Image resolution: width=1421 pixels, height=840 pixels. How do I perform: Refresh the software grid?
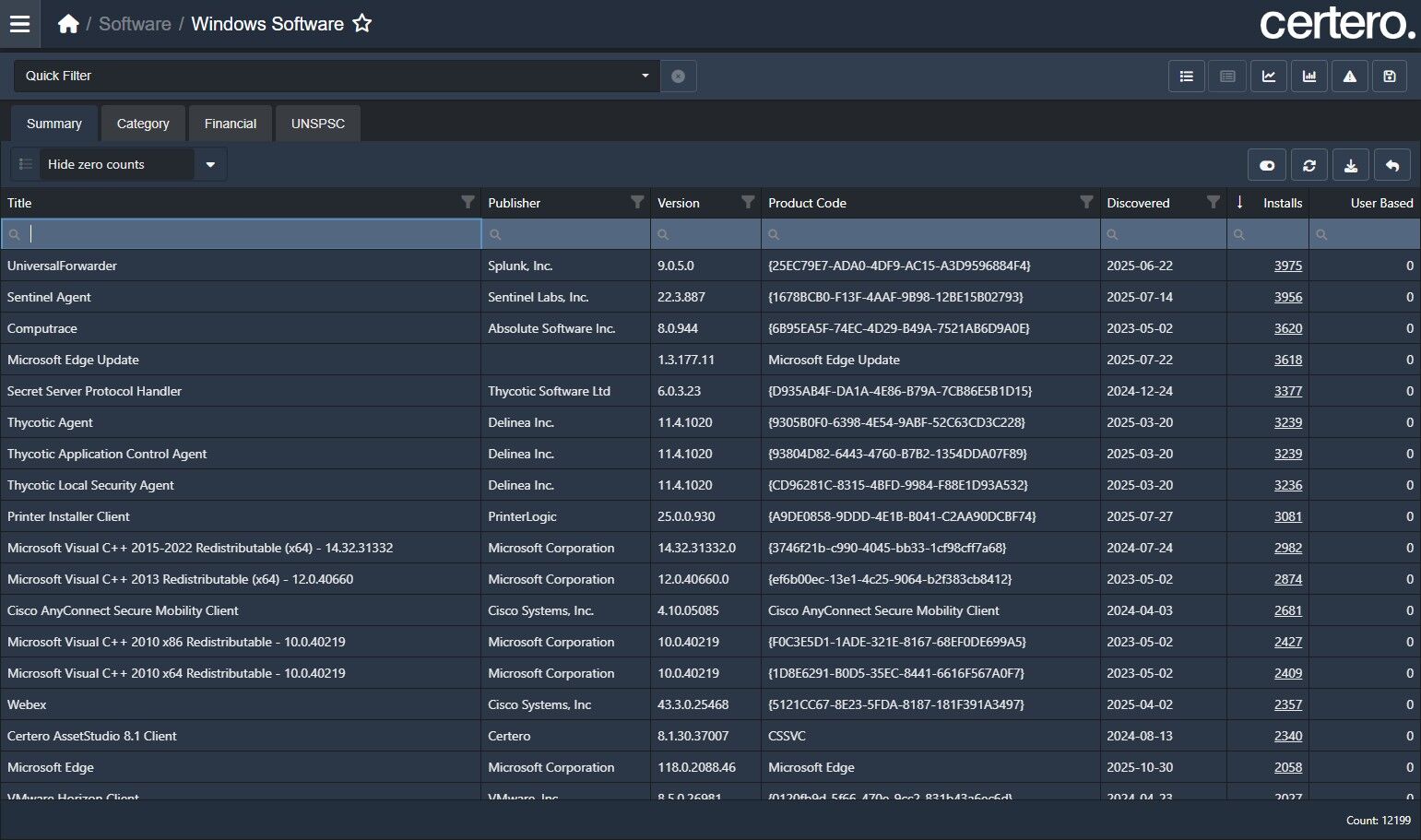pyautogui.click(x=1309, y=166)
